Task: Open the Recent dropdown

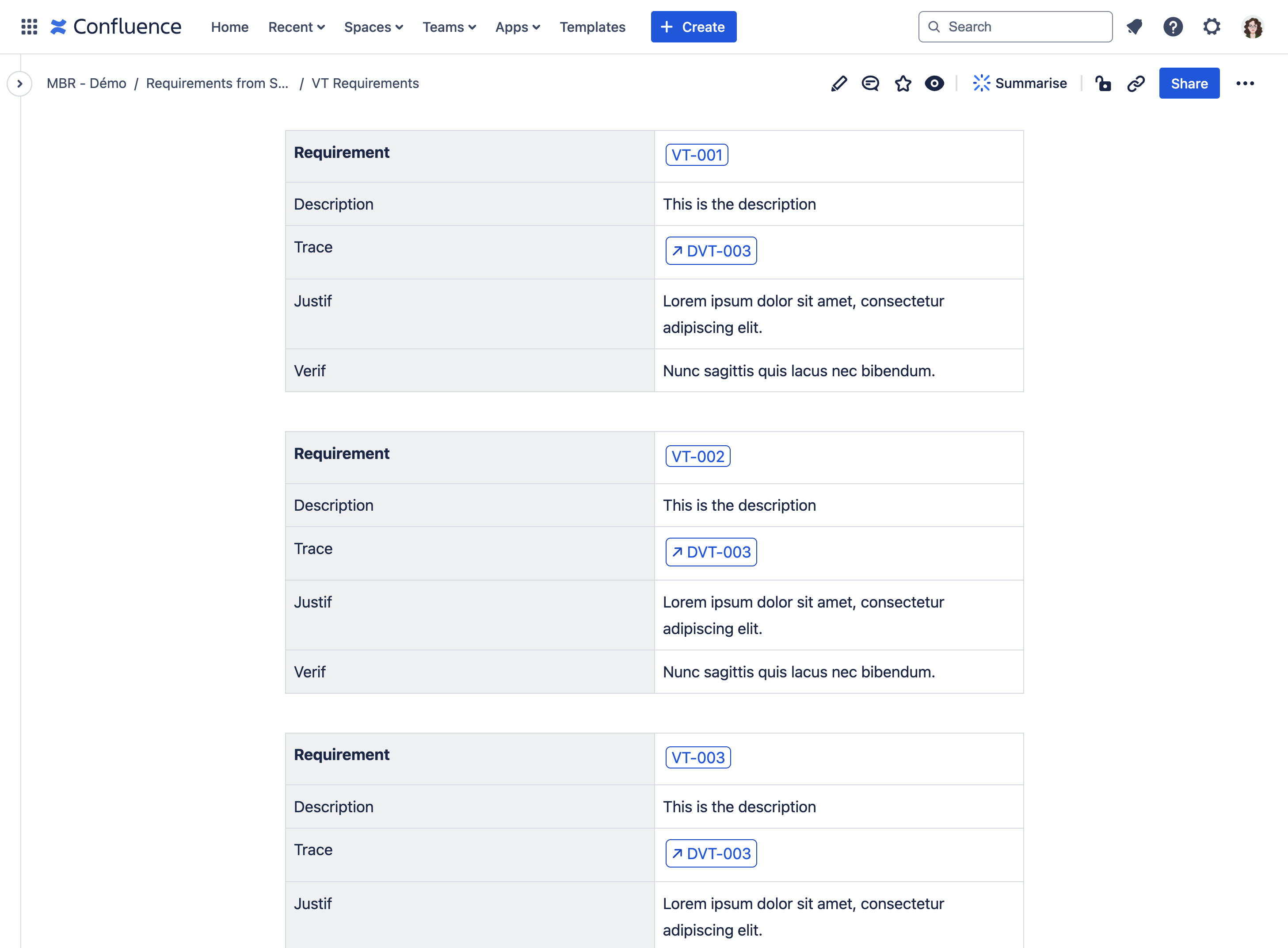Action: coord(297,27)
